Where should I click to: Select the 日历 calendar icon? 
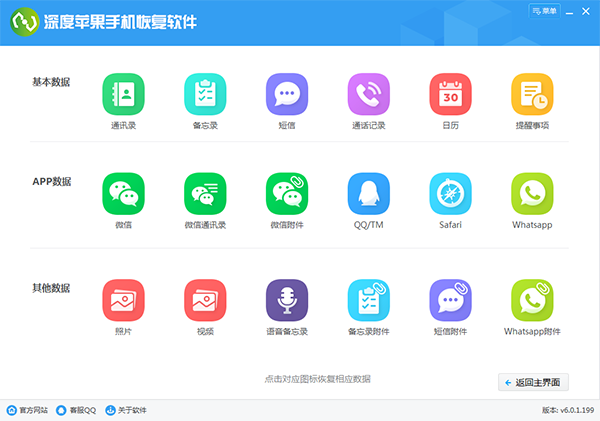450,94
